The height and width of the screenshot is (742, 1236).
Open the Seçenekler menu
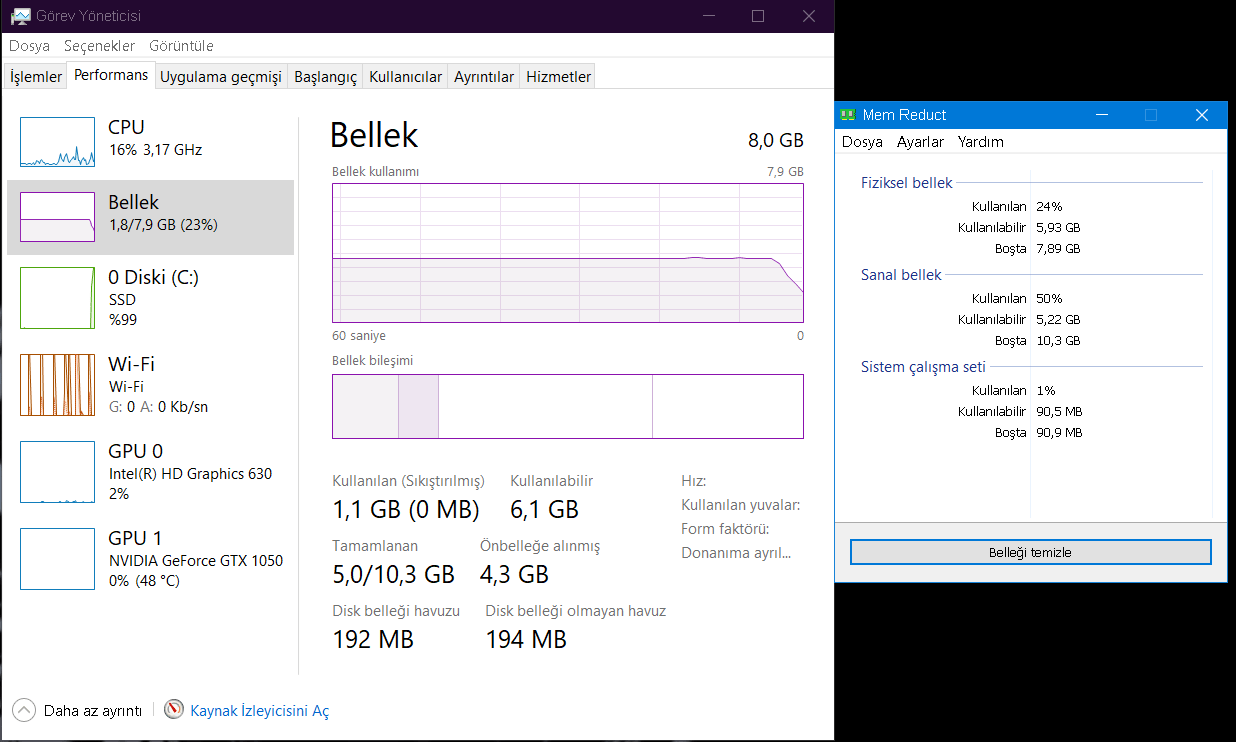pos(99,46)
